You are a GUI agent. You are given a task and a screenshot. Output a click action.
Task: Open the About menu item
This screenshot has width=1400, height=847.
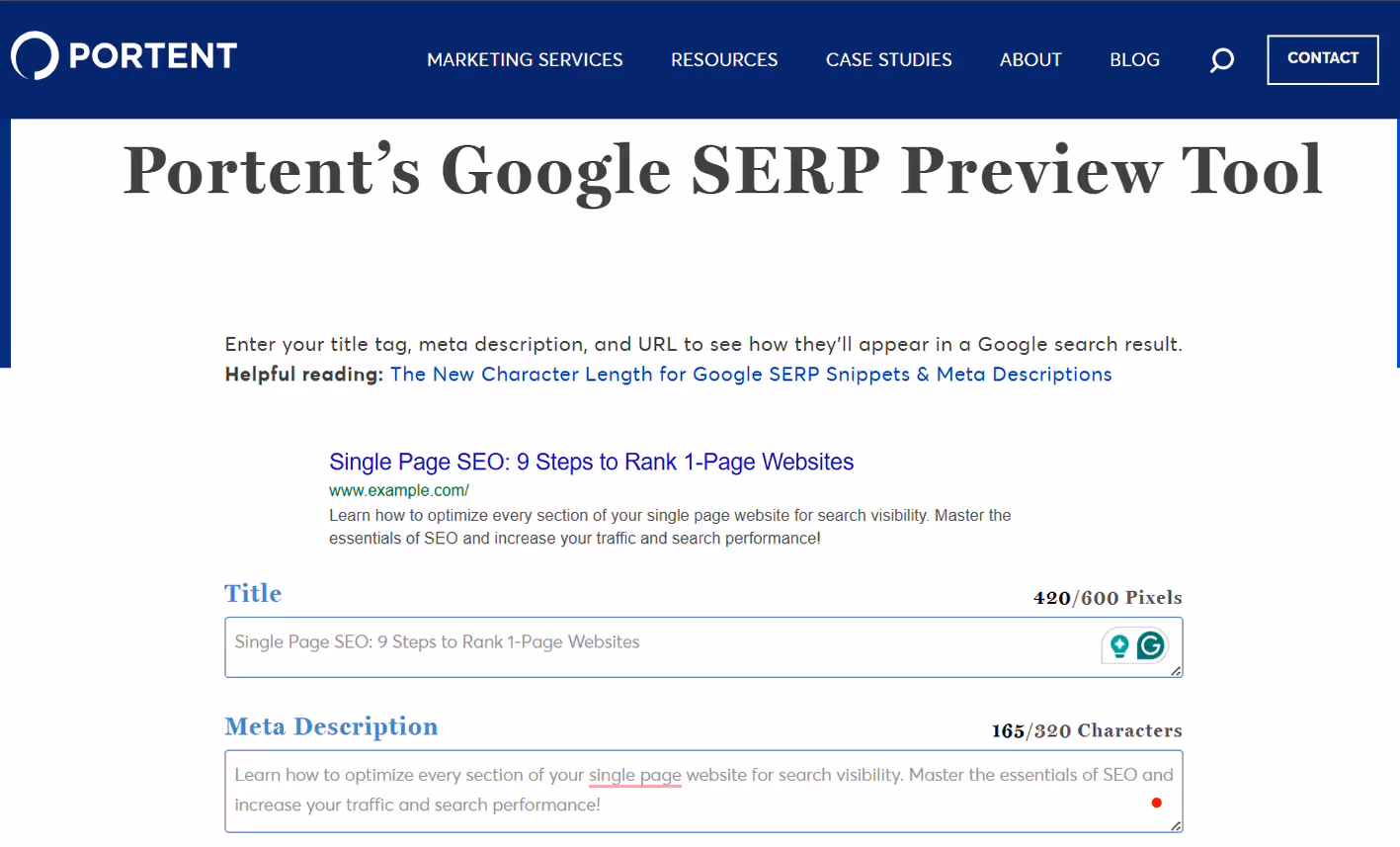pos(1030,60)
